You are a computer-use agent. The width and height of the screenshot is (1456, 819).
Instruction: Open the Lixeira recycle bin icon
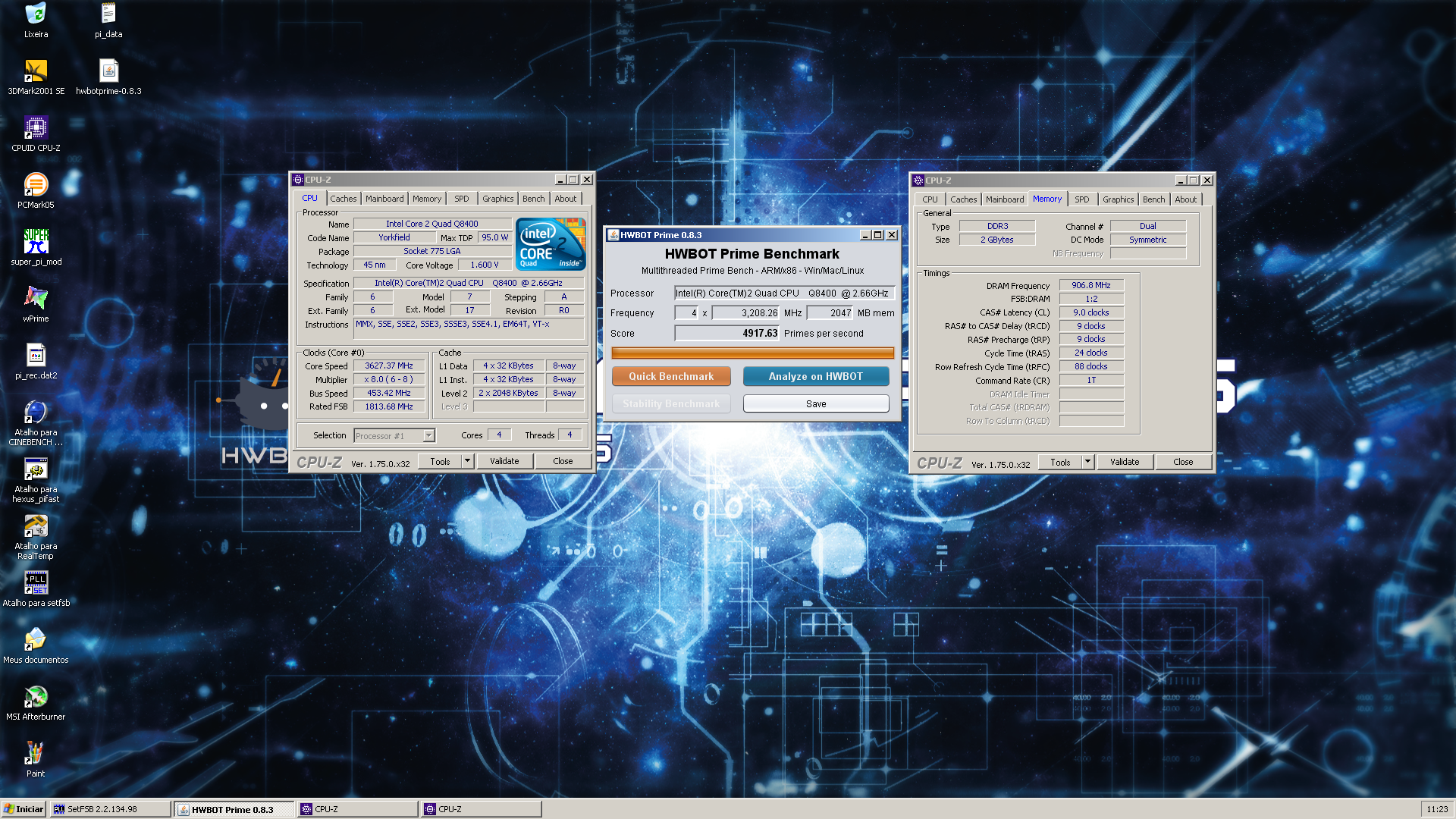[x=36, y=14]
